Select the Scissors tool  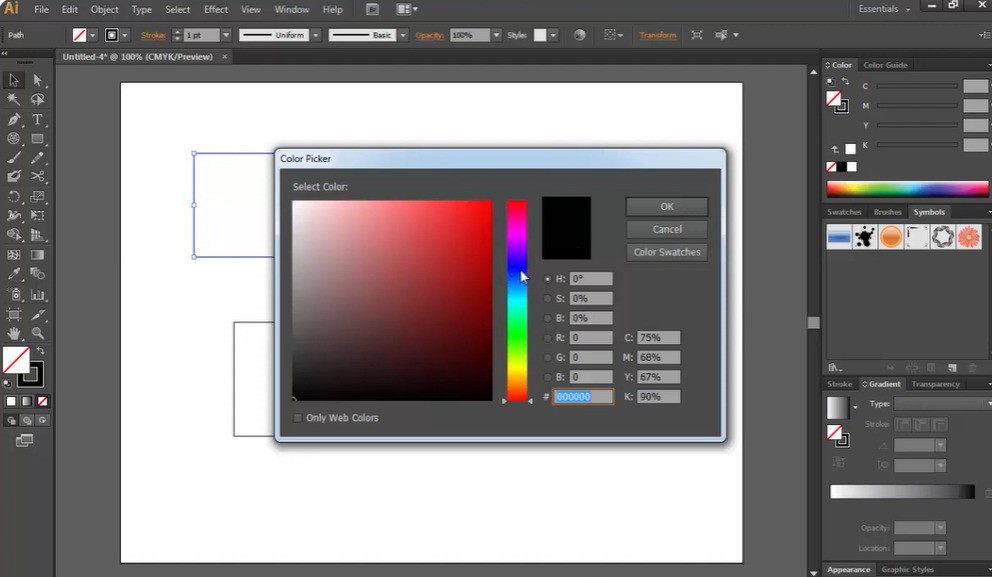(x=37, y=177)
